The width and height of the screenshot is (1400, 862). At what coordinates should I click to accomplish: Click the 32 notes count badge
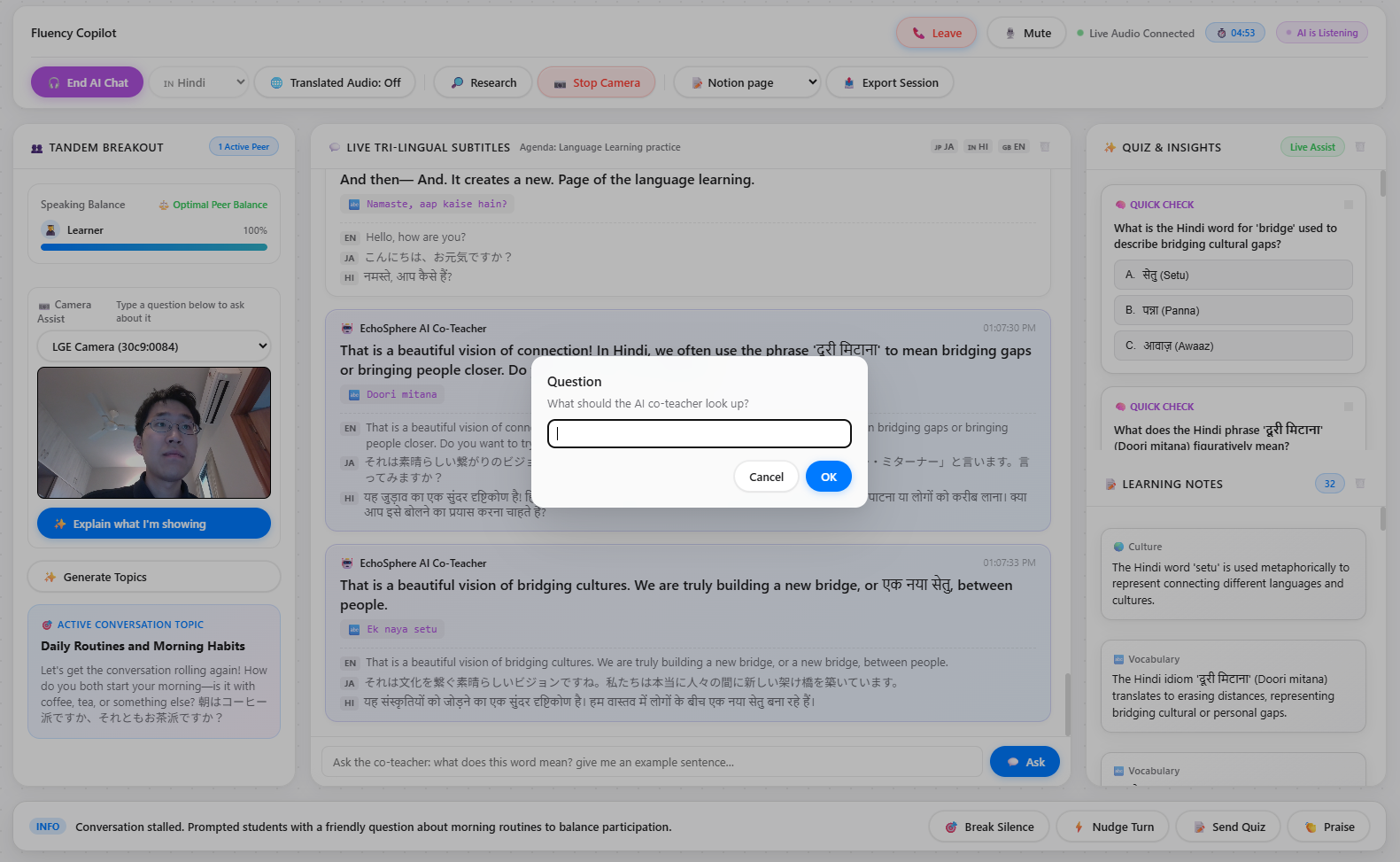(1330, 484)
